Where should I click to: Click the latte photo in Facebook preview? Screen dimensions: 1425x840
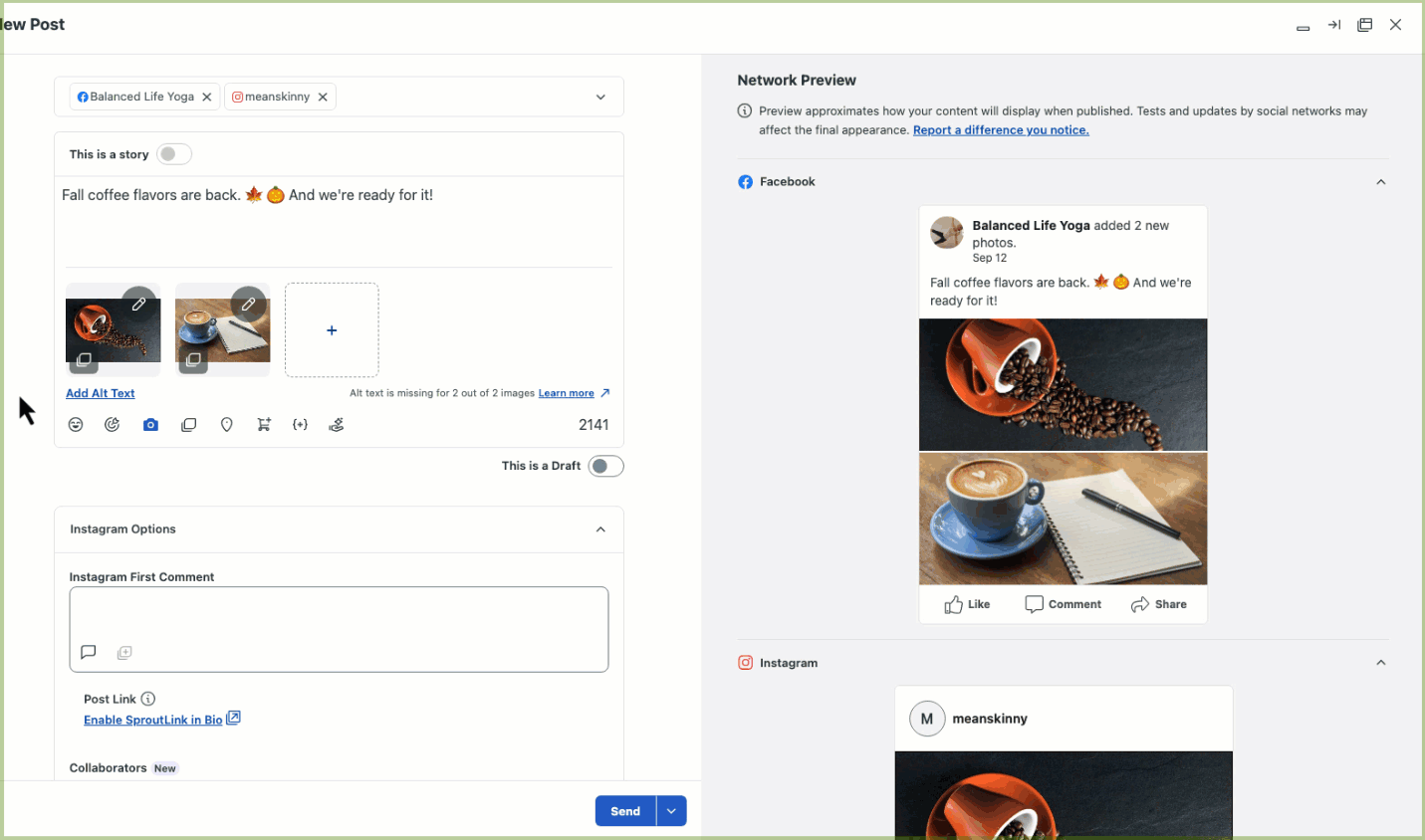[1063, 519]
